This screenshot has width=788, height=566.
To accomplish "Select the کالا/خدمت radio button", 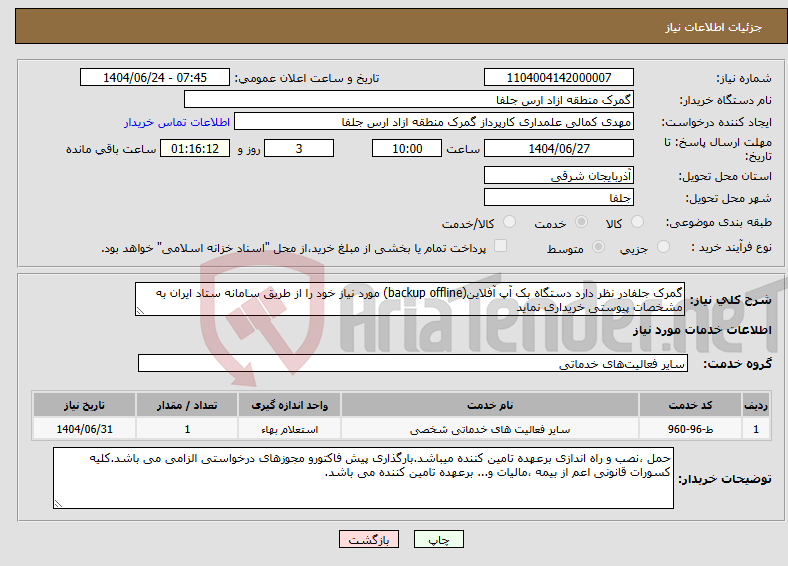I will 510,222.
